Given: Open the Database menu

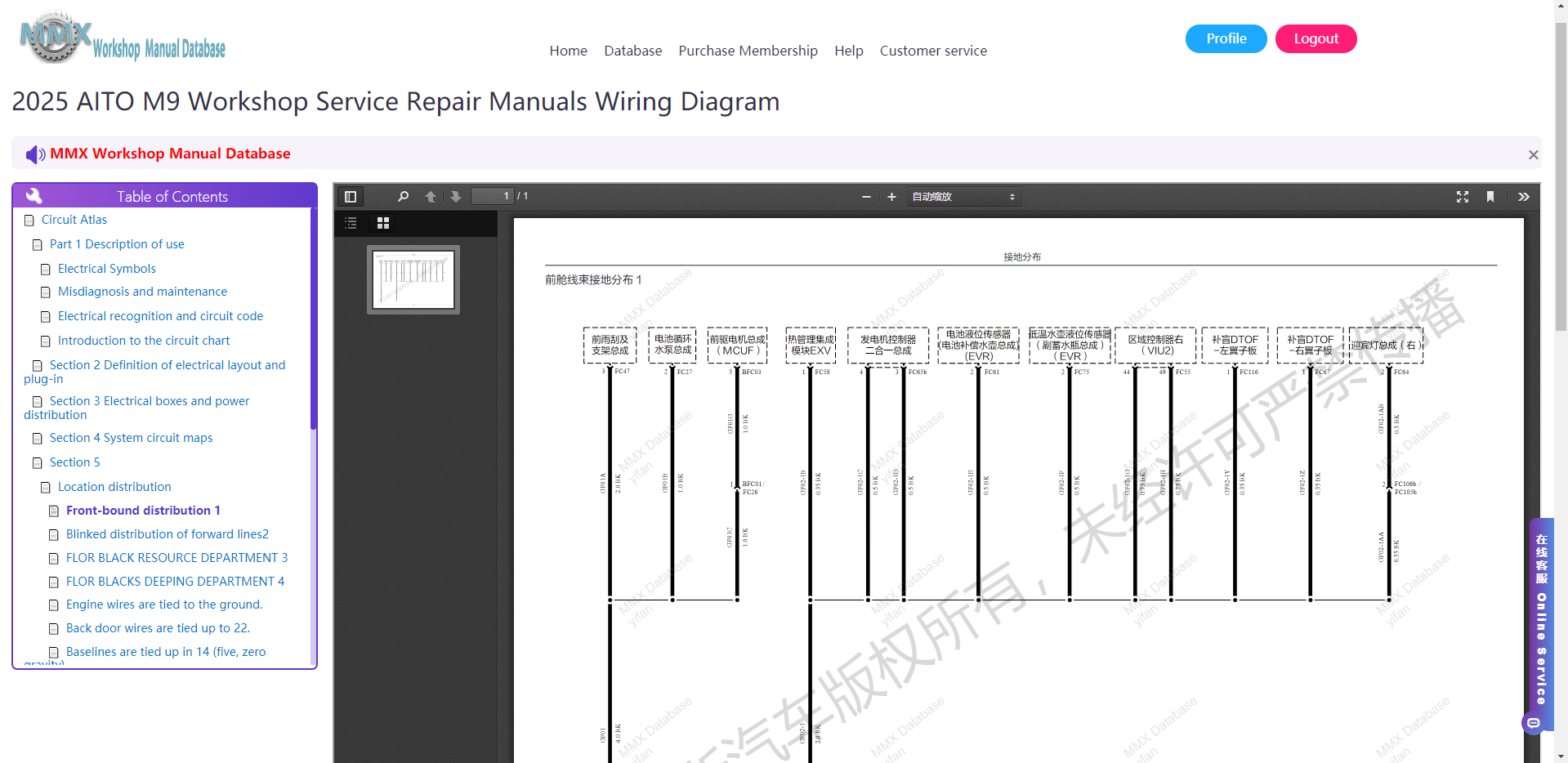Looking at the screenshot, I should coord(633,51).
